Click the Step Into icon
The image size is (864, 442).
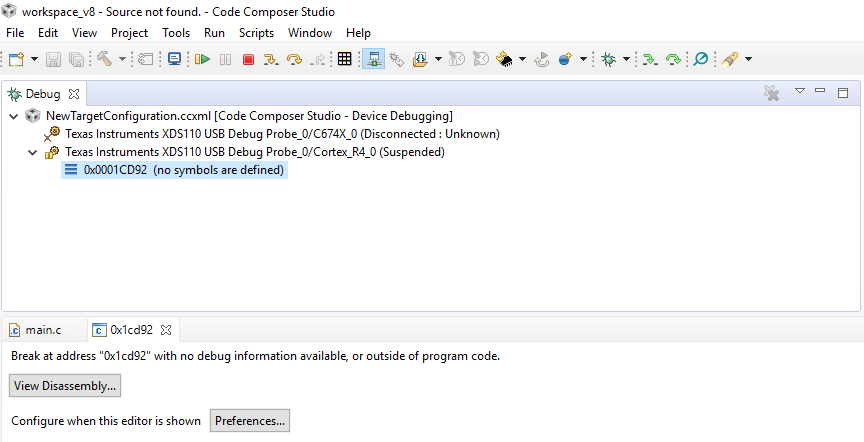271,59
